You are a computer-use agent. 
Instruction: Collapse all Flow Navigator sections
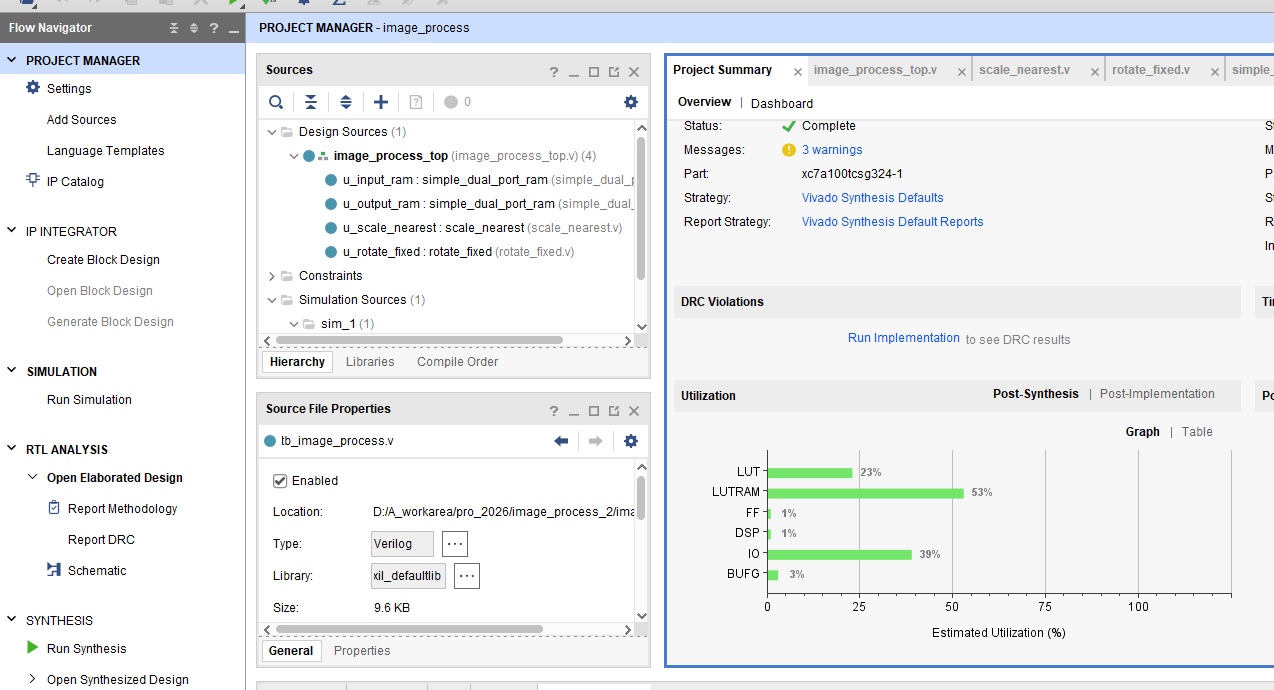click(174, 28)
